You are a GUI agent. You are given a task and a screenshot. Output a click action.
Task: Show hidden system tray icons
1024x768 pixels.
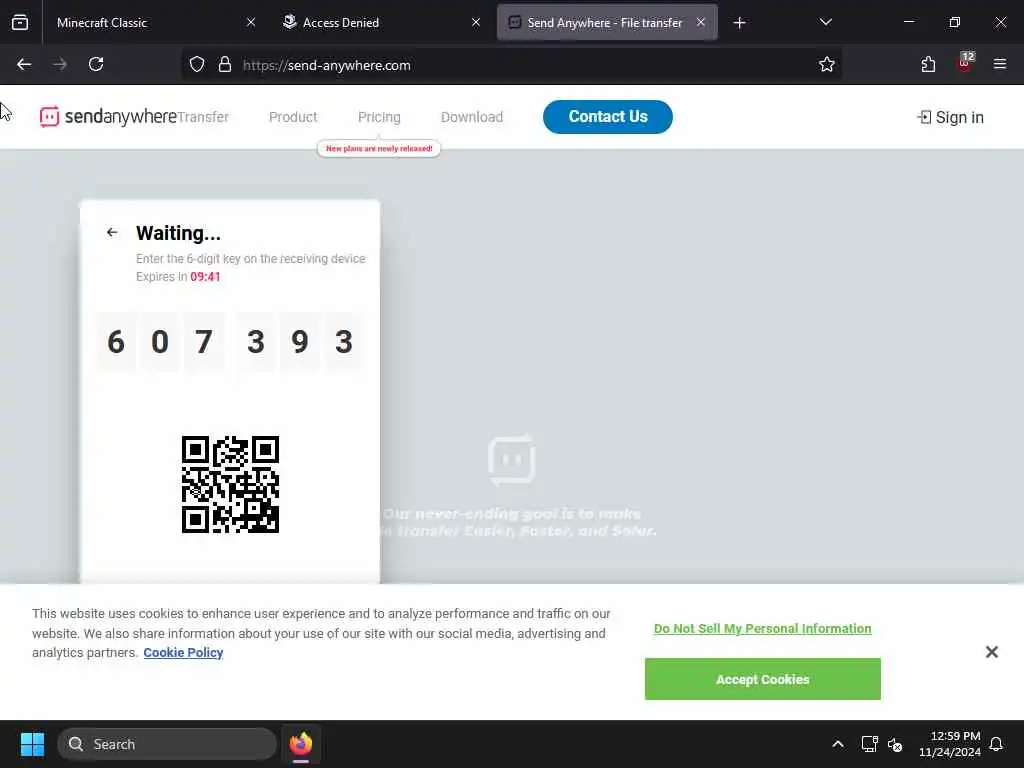[838, 744]
